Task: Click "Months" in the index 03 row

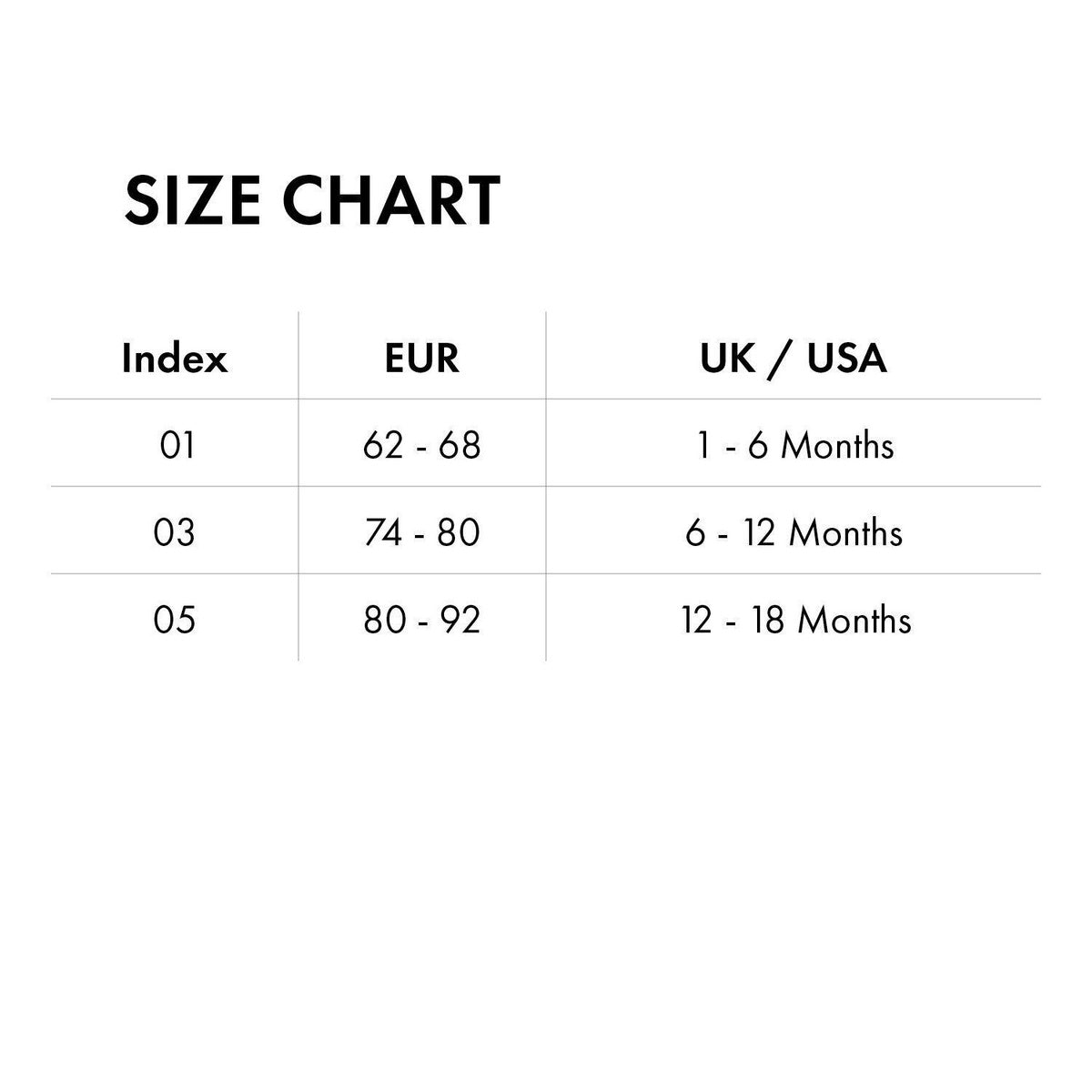Action: tap(845, 532)
